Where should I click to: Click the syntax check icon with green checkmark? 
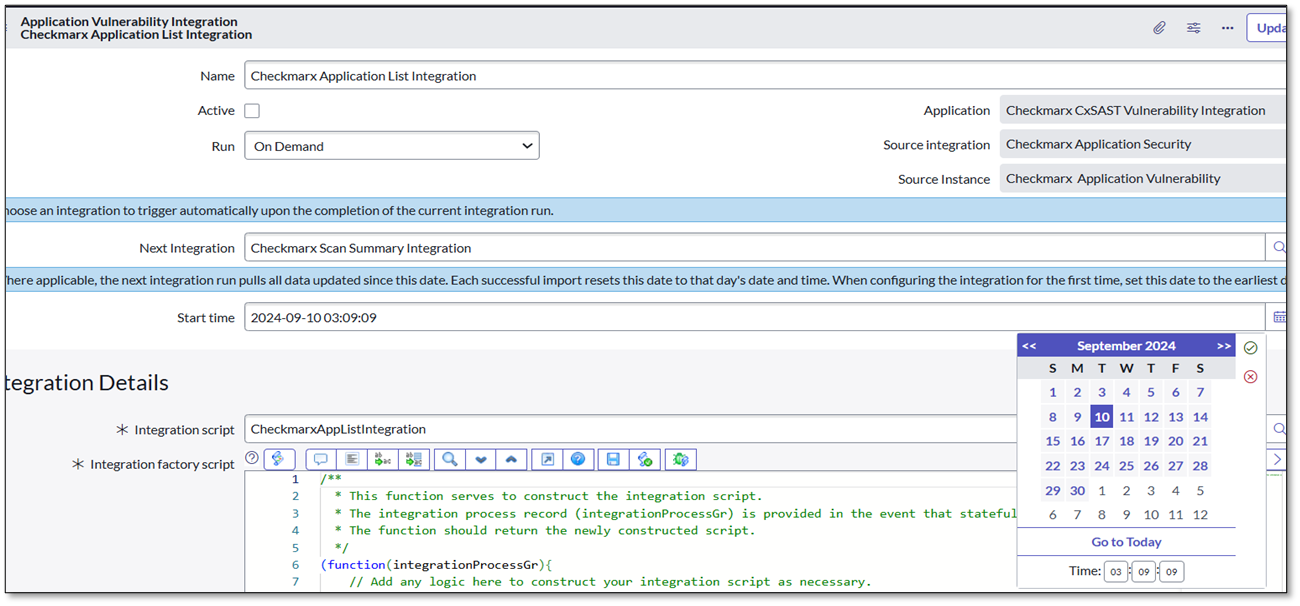click(644, 459)
